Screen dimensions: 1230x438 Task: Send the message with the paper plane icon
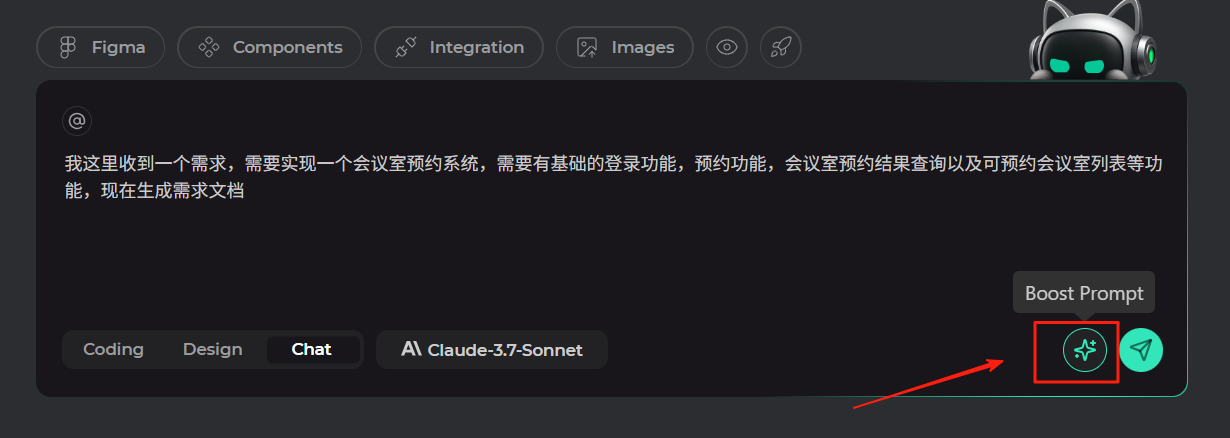pos(1141,350)
